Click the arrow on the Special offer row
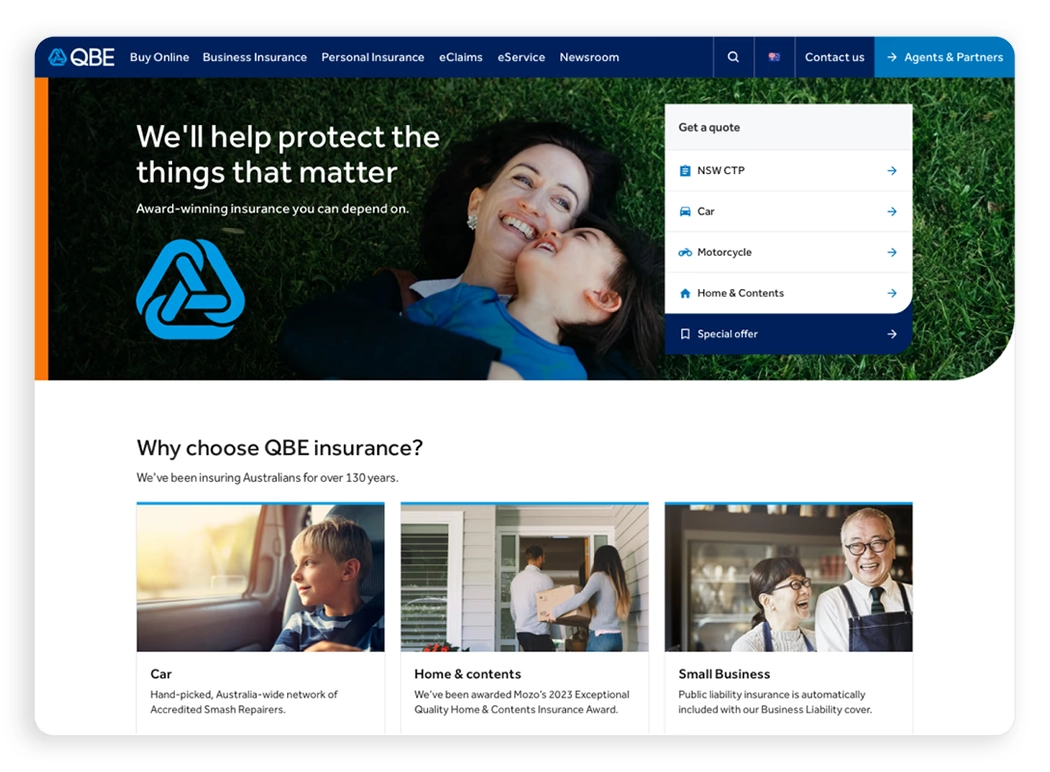Viewport: 1050px width, 772px height. (x=892, y=334)
